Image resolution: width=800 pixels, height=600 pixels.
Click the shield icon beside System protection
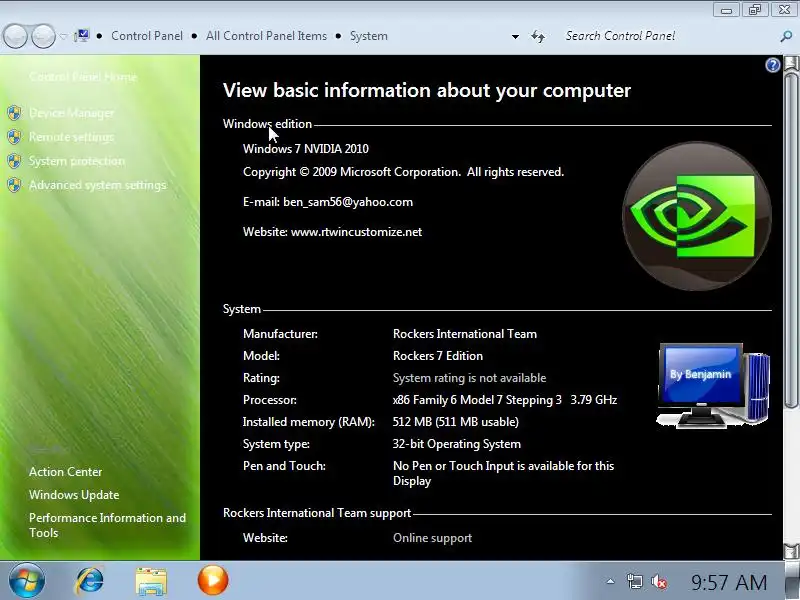[x=14, y=161]
